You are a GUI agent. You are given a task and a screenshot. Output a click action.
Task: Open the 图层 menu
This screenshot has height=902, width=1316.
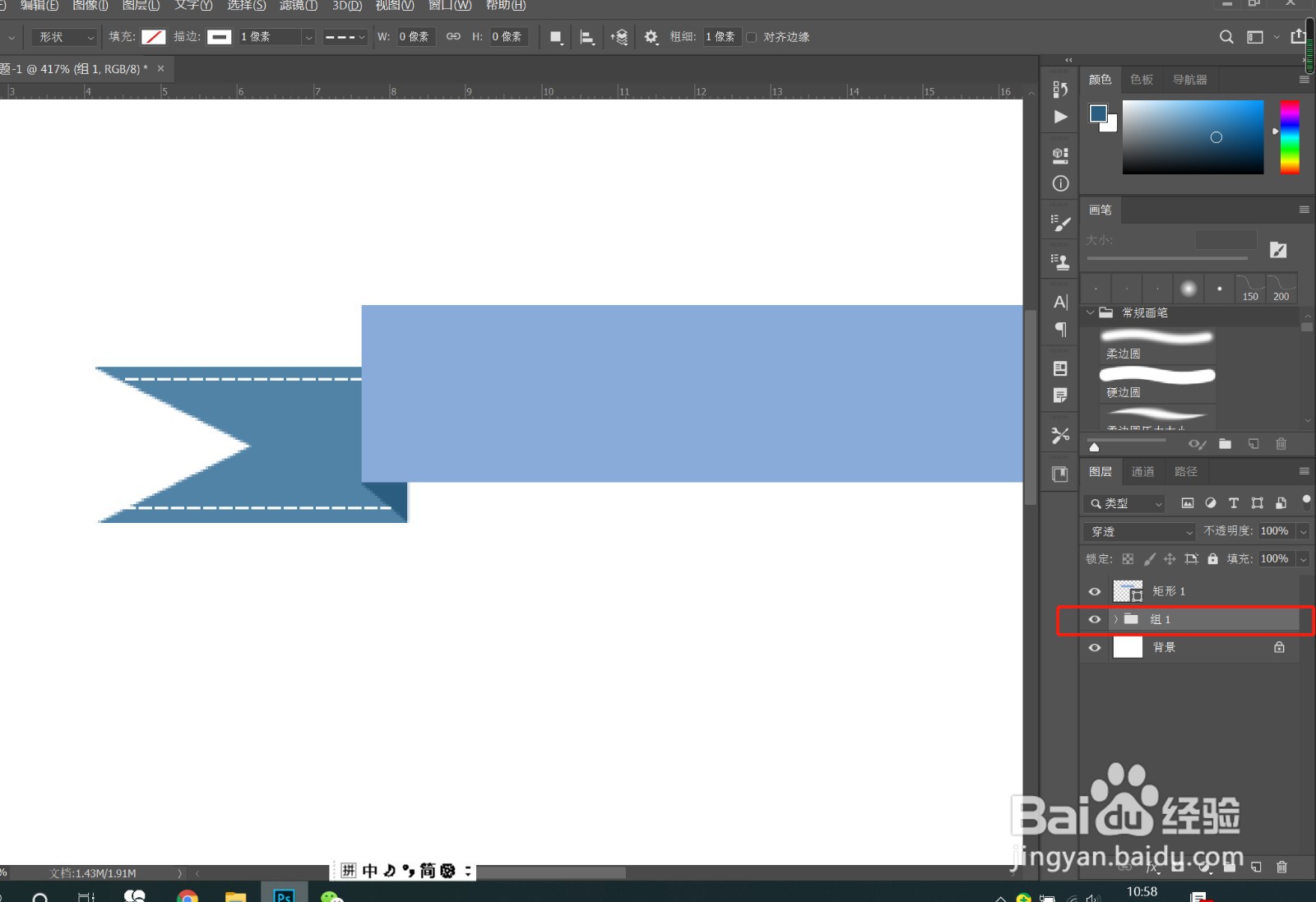pyautogui.click(x=141, y=6)
